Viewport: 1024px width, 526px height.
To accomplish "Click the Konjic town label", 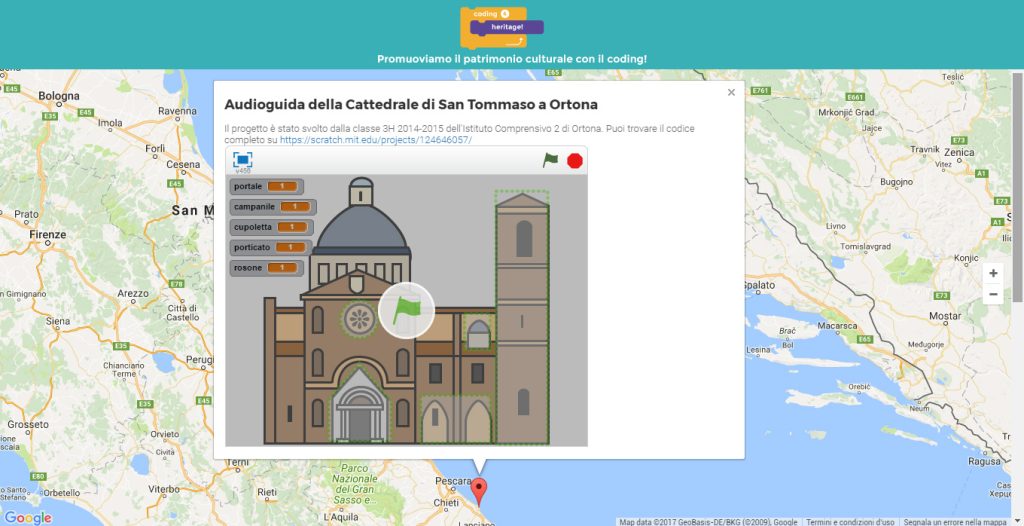I will [x=966, y=258].
